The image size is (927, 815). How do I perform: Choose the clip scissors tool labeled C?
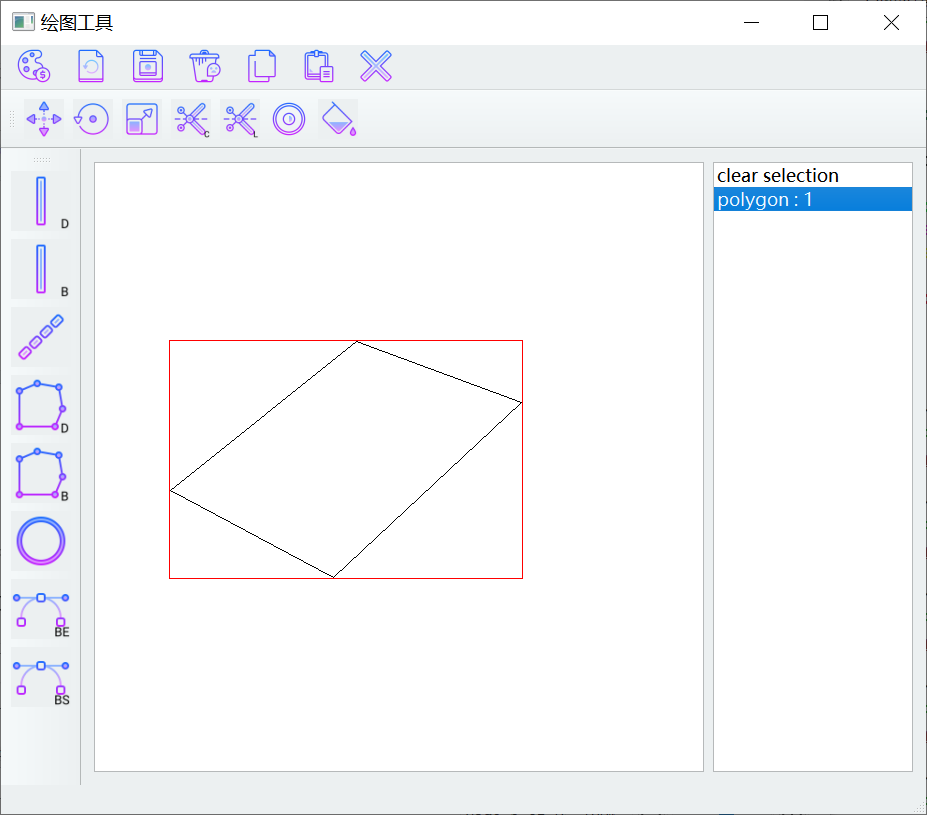(191, 119)
